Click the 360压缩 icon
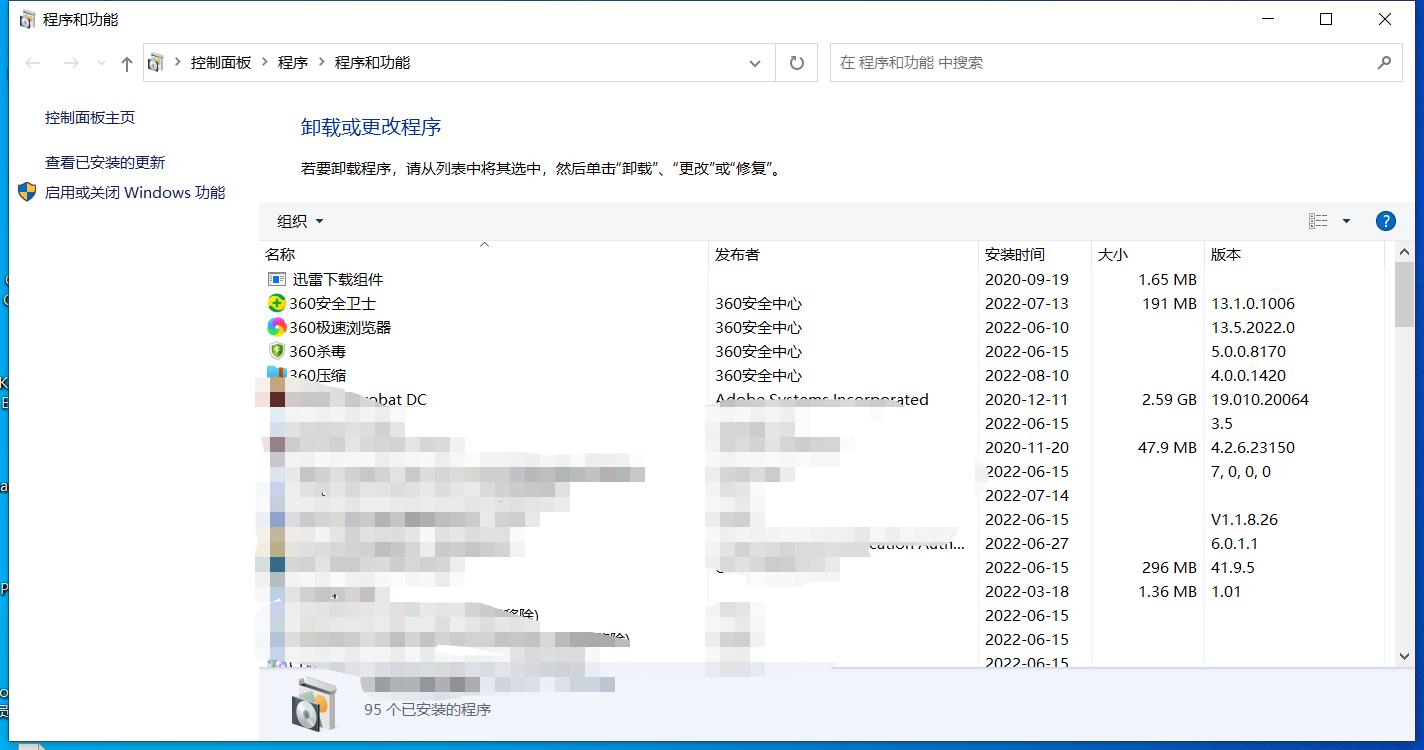This screenshot has height=750, width=1424. [277, 375]
